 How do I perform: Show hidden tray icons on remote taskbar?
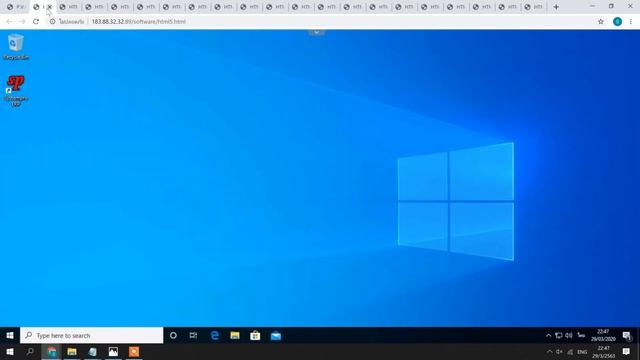(x=548, y=336)
